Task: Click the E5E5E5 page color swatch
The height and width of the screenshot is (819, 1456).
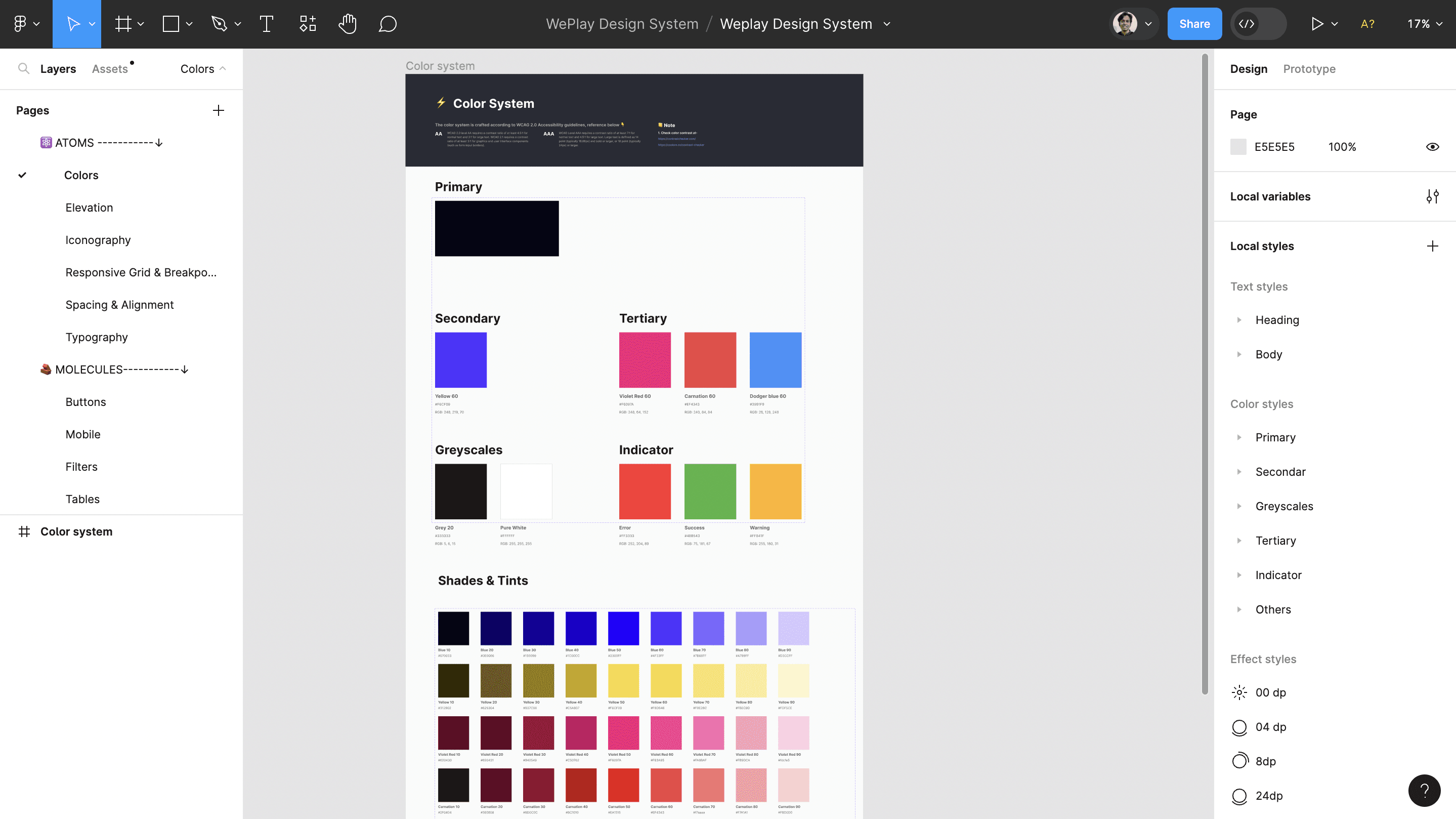Action: pyautogui.click(x=1238, y=147)
